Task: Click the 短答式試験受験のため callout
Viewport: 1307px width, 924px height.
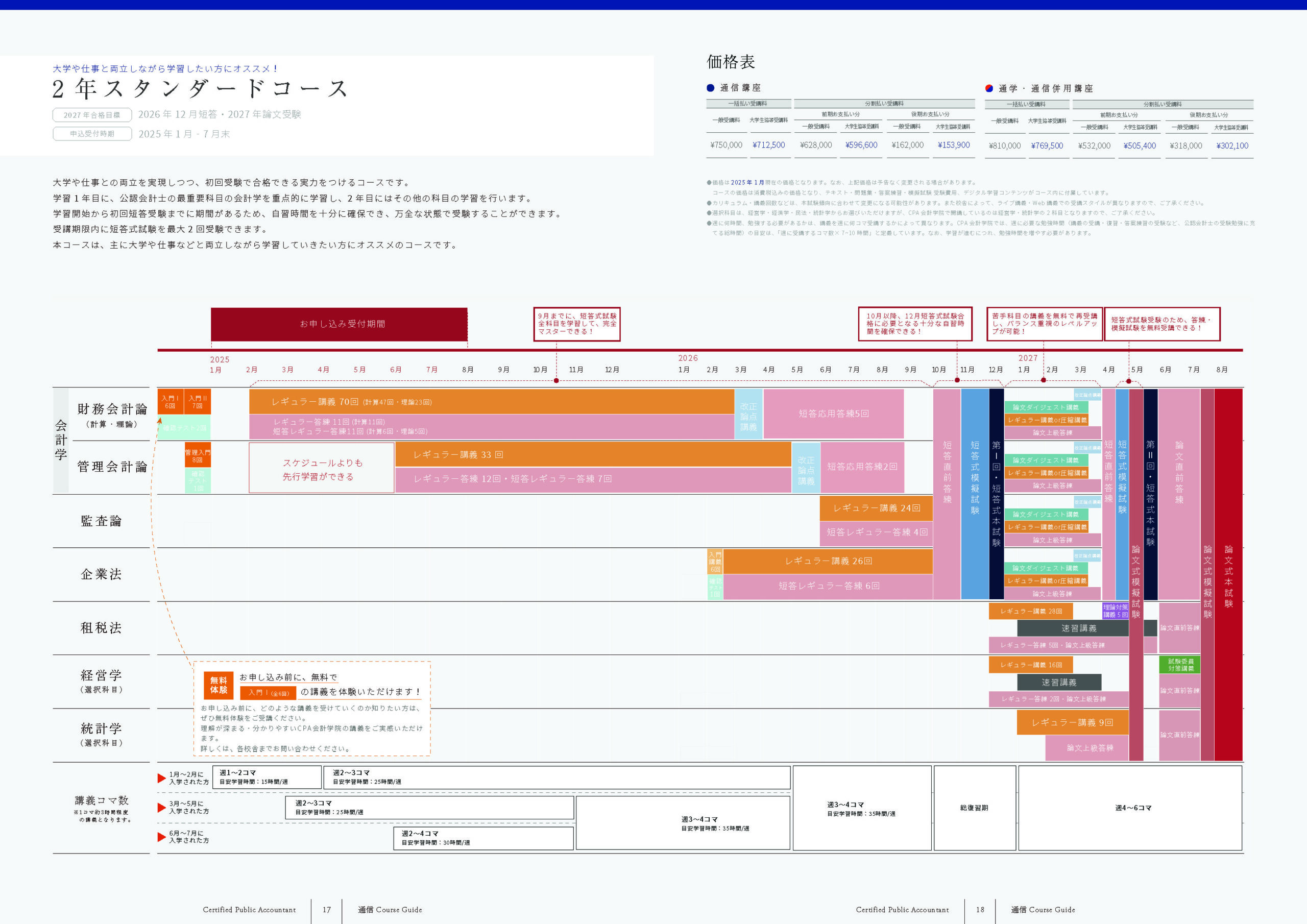Action: (1162, 324)
